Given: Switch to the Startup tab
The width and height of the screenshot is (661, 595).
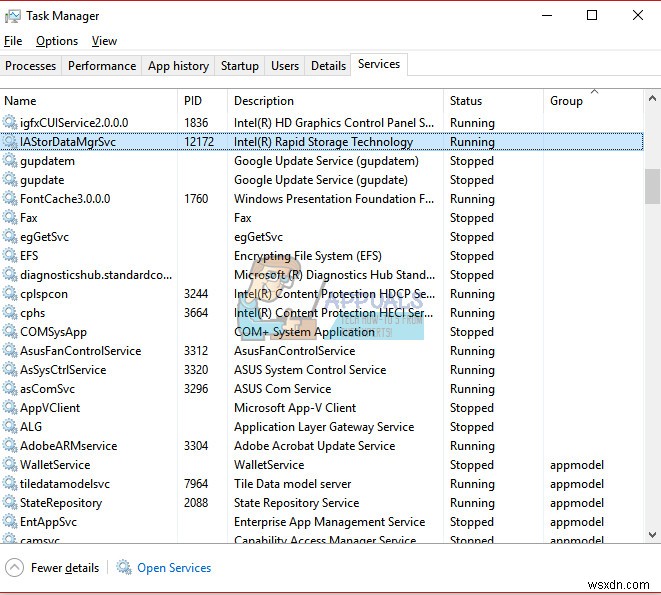Looking at the screenshot, I should [240, 66].
